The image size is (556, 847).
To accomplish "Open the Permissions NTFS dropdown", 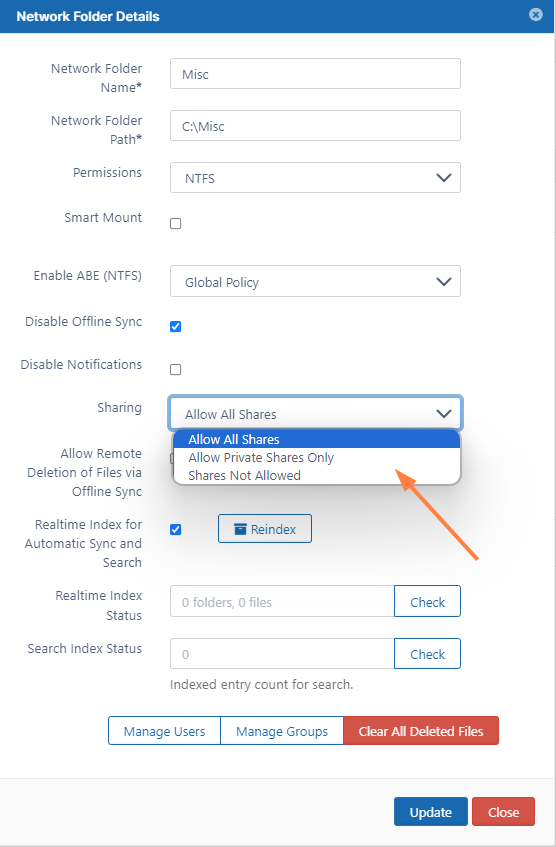I will tap(315, 178).
